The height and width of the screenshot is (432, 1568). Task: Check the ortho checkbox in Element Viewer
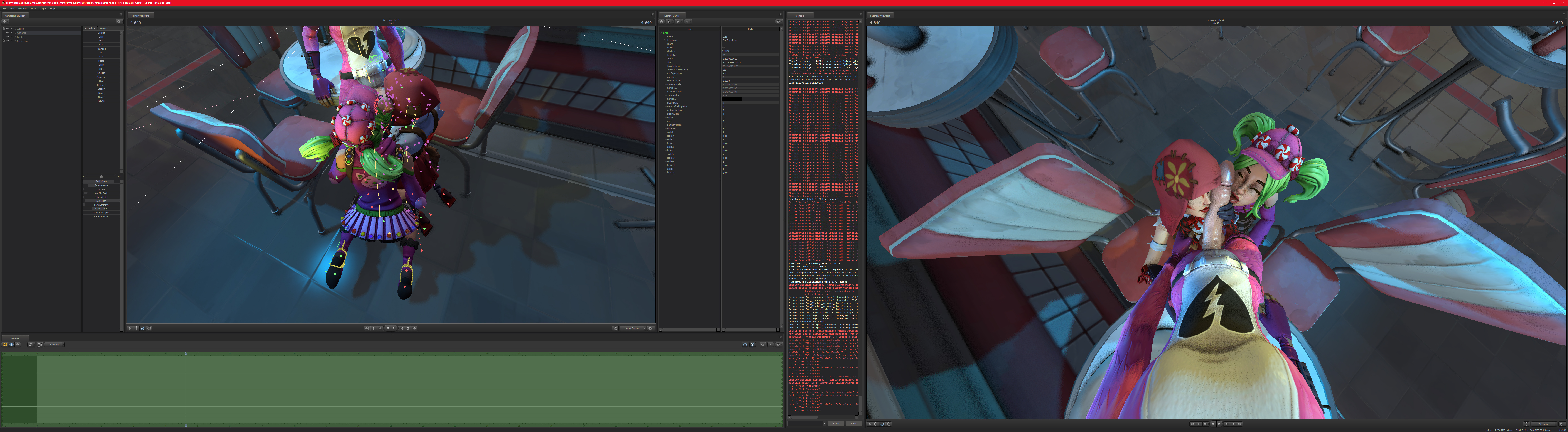point(724,117)
